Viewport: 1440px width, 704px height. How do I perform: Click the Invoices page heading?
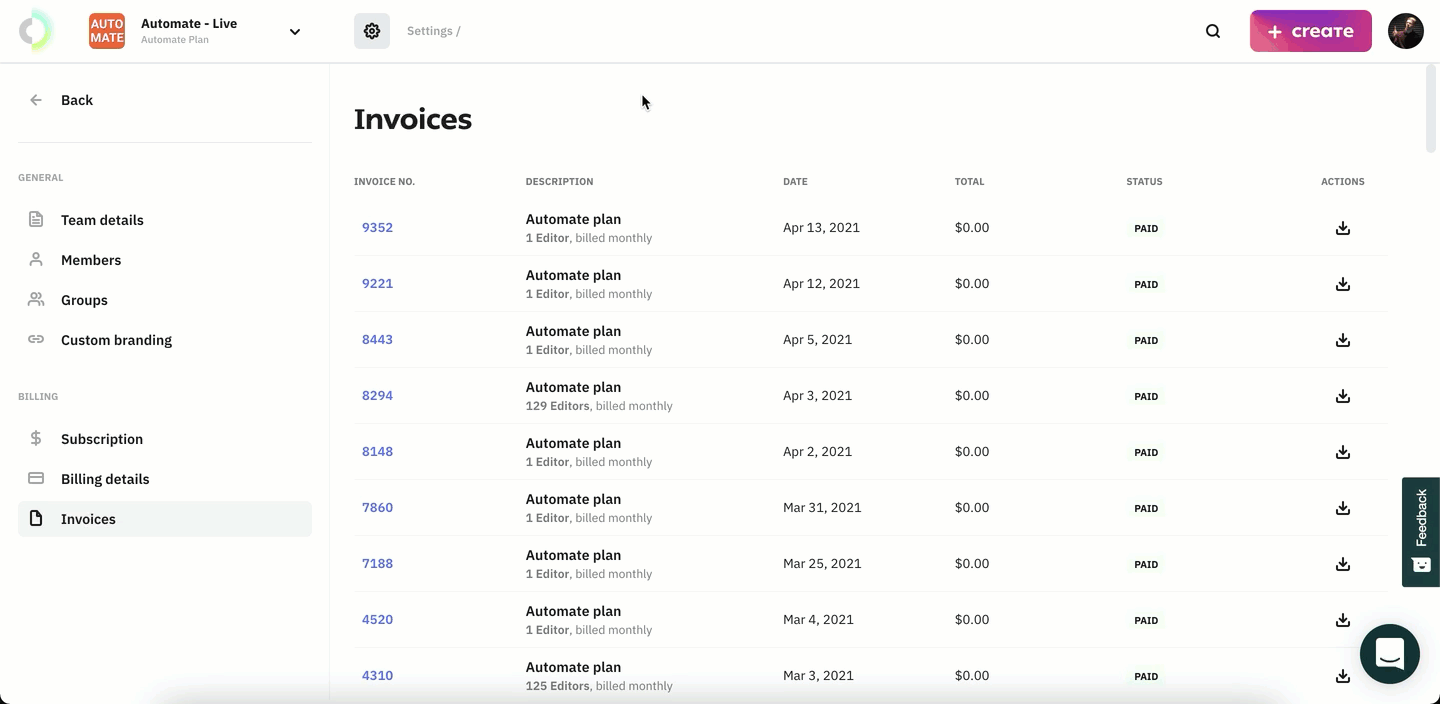click(413, 119)
